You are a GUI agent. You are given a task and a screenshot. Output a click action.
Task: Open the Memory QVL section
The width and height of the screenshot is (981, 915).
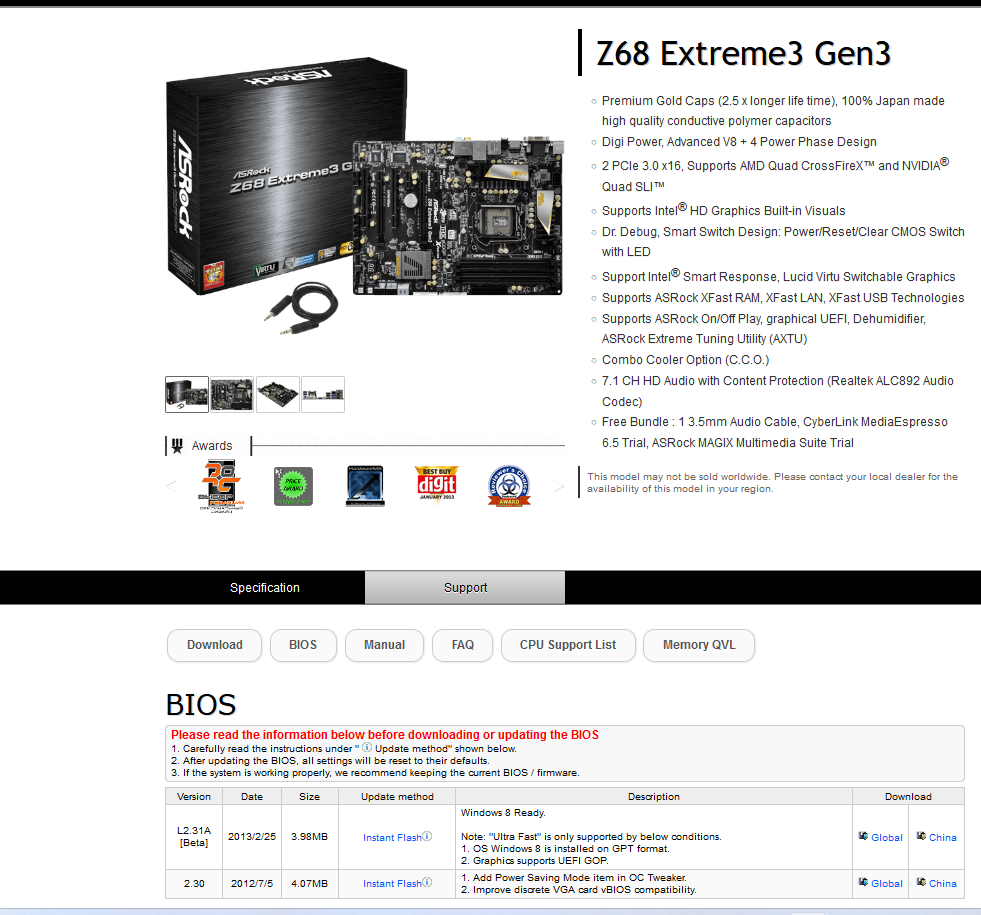[x=699, y=645]
